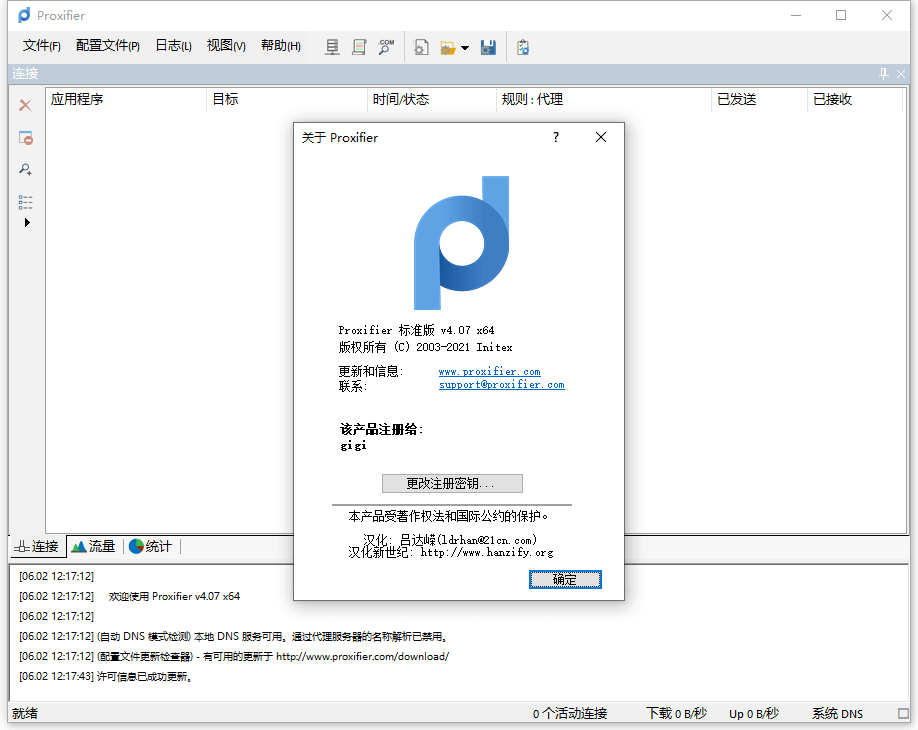The width and height of the screenshot is (918, 730).
Task: Click the window with red stop sidebar icon
Action: [25, 138]
